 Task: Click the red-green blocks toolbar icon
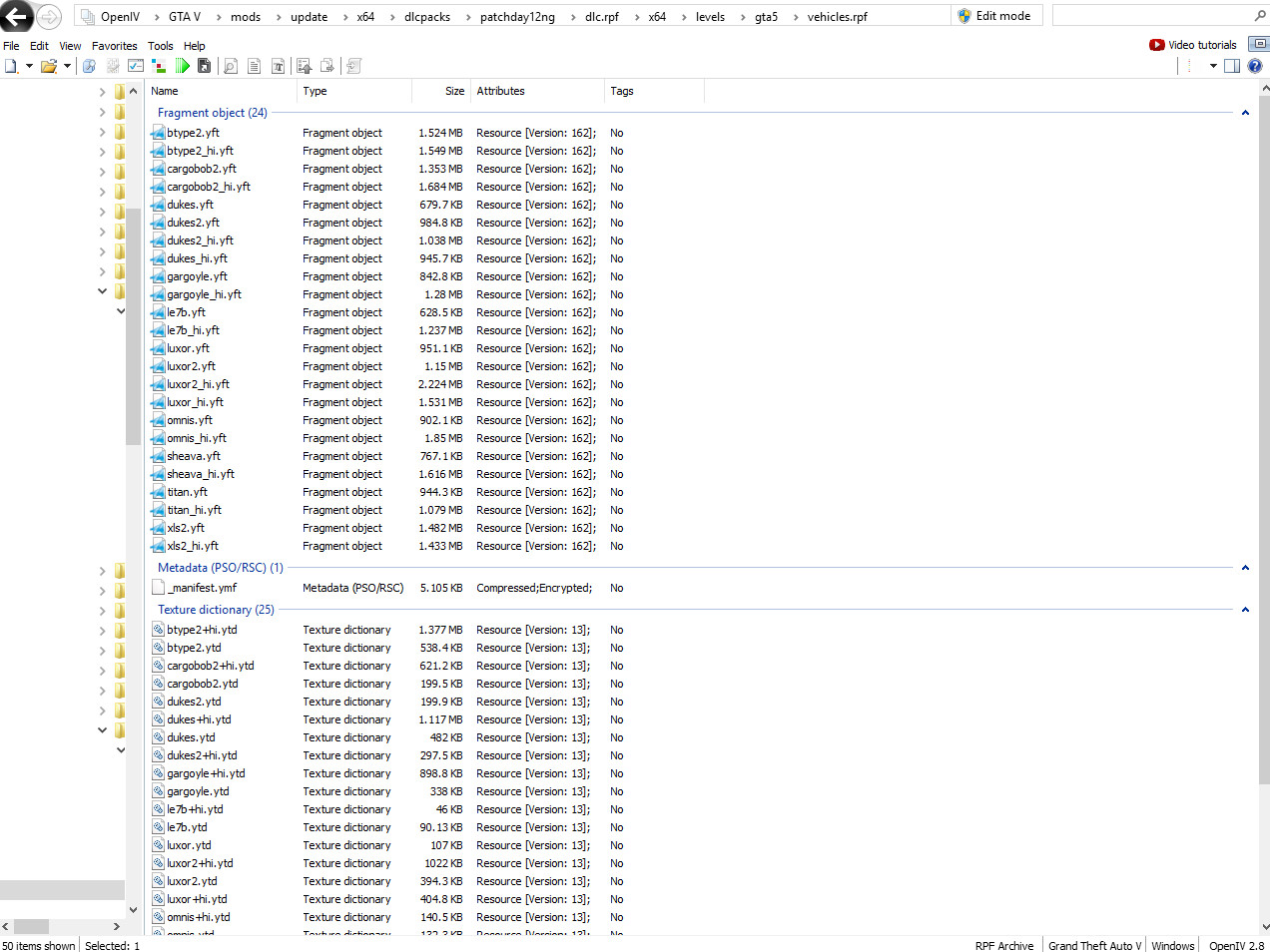tap(158, 66)
